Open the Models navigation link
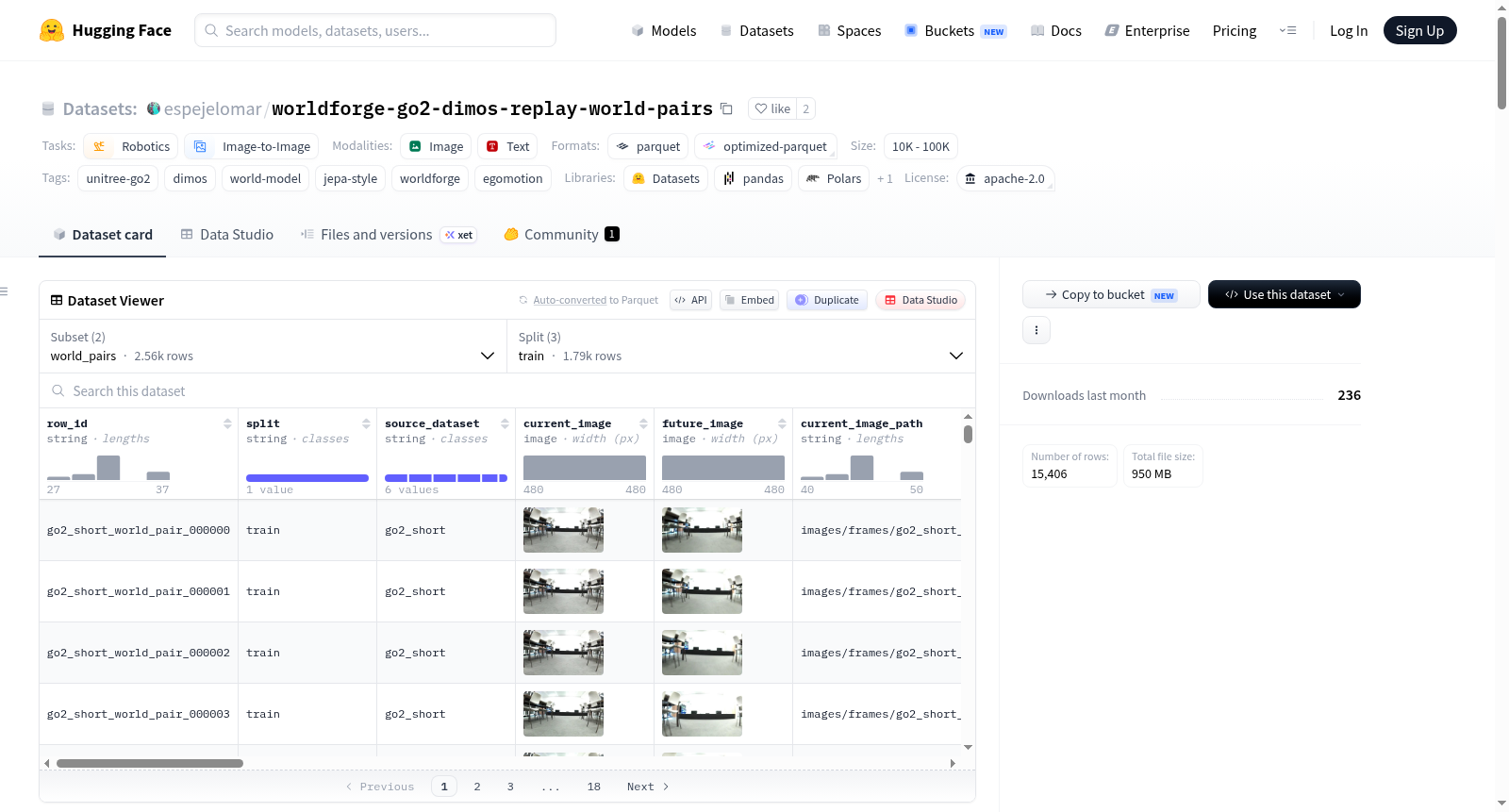This screenshot has width=1509, height=812. pyautogui.click(x=664, y=30)
